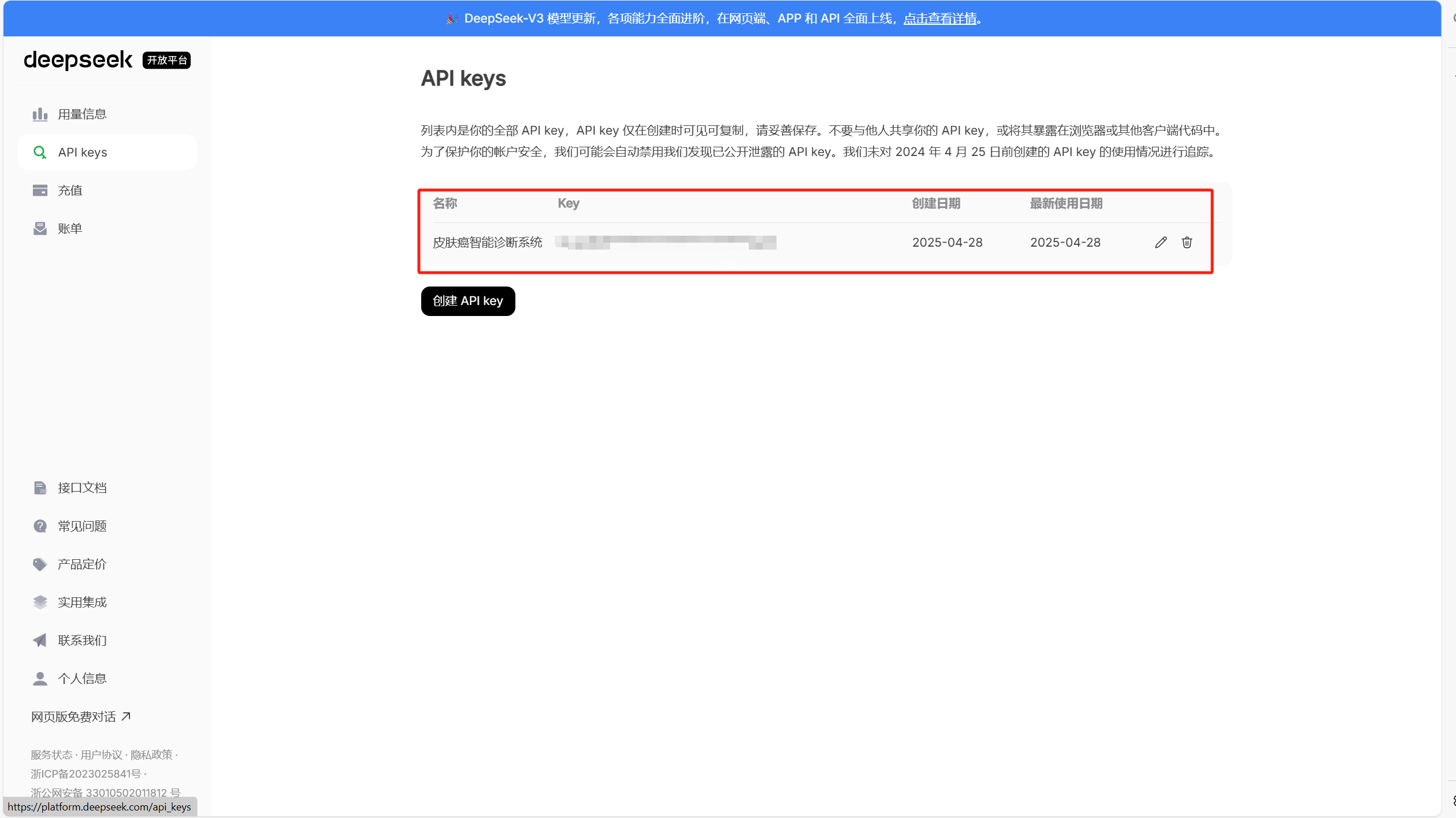Open the 服务状态 footer link
1456x818 pixels.
coord(51,755)
